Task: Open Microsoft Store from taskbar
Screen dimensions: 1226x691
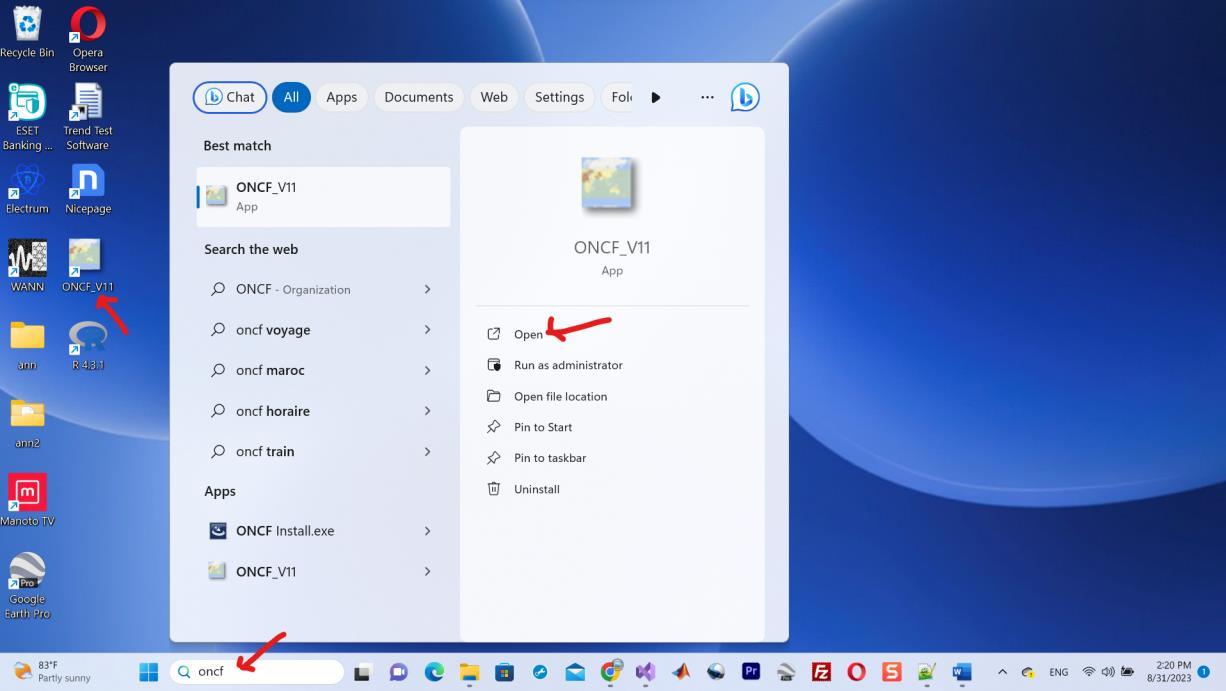Action: 505,671
